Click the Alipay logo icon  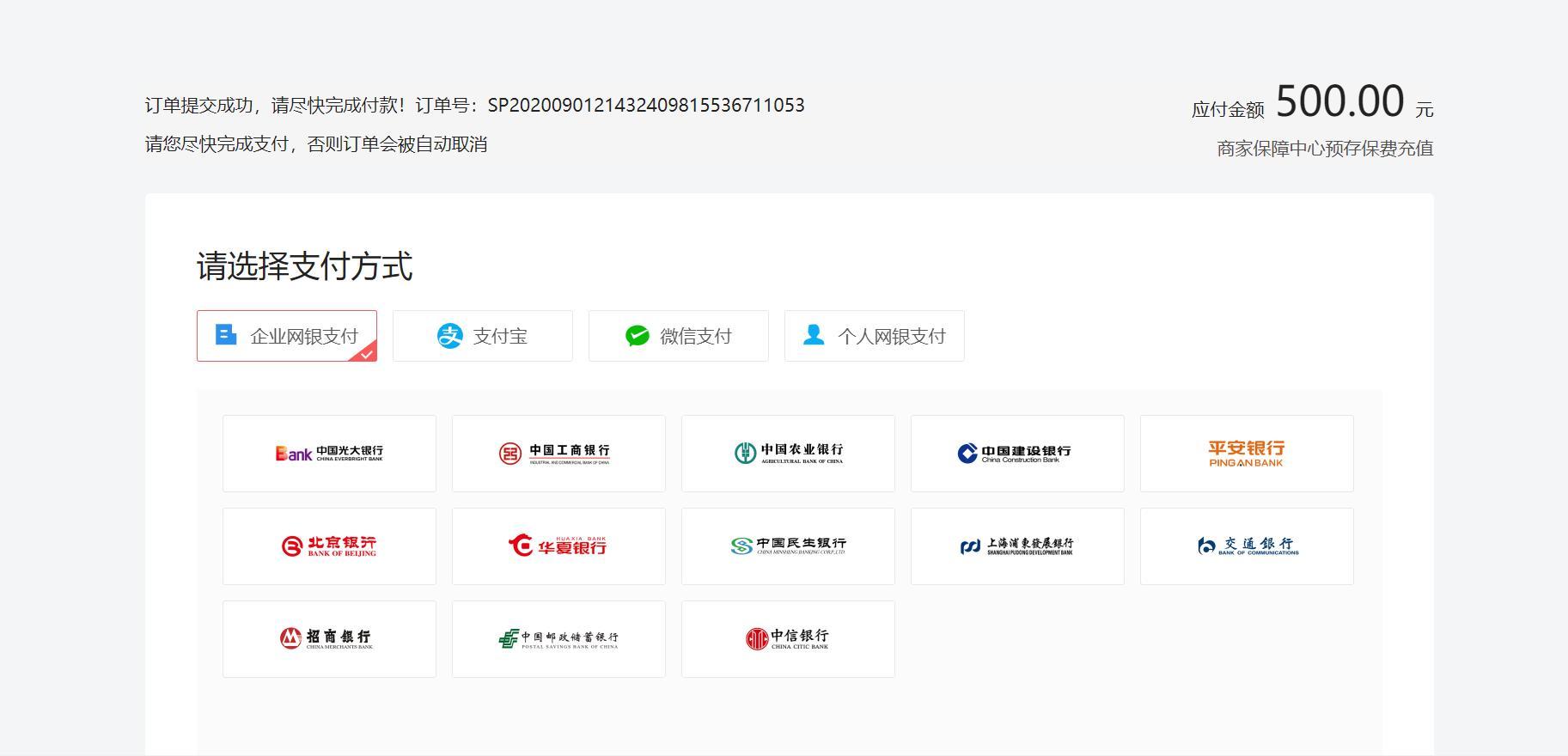449,336
